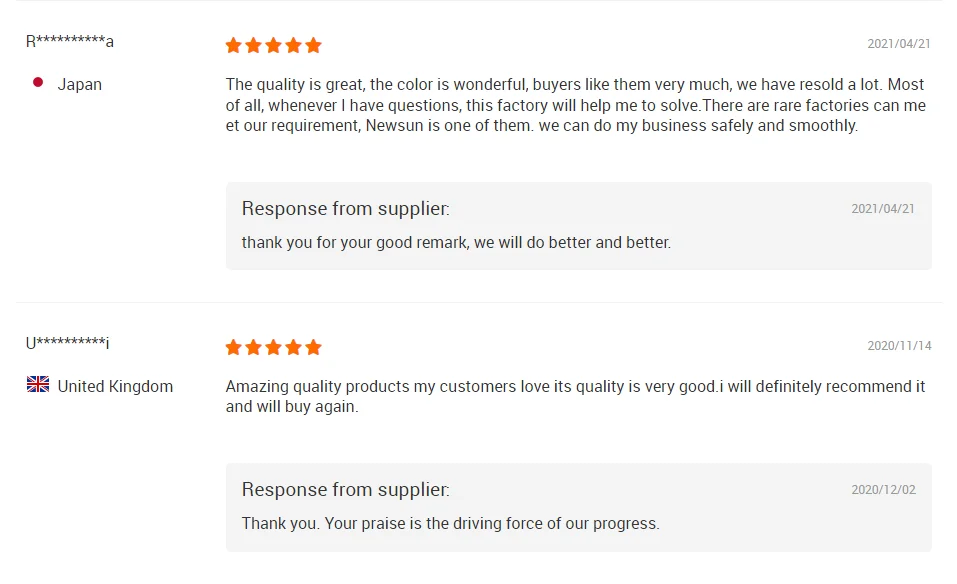The image size is (957, 584).
Task: Click review text starting "Amazing quality products"
Action: coord(575,396)
